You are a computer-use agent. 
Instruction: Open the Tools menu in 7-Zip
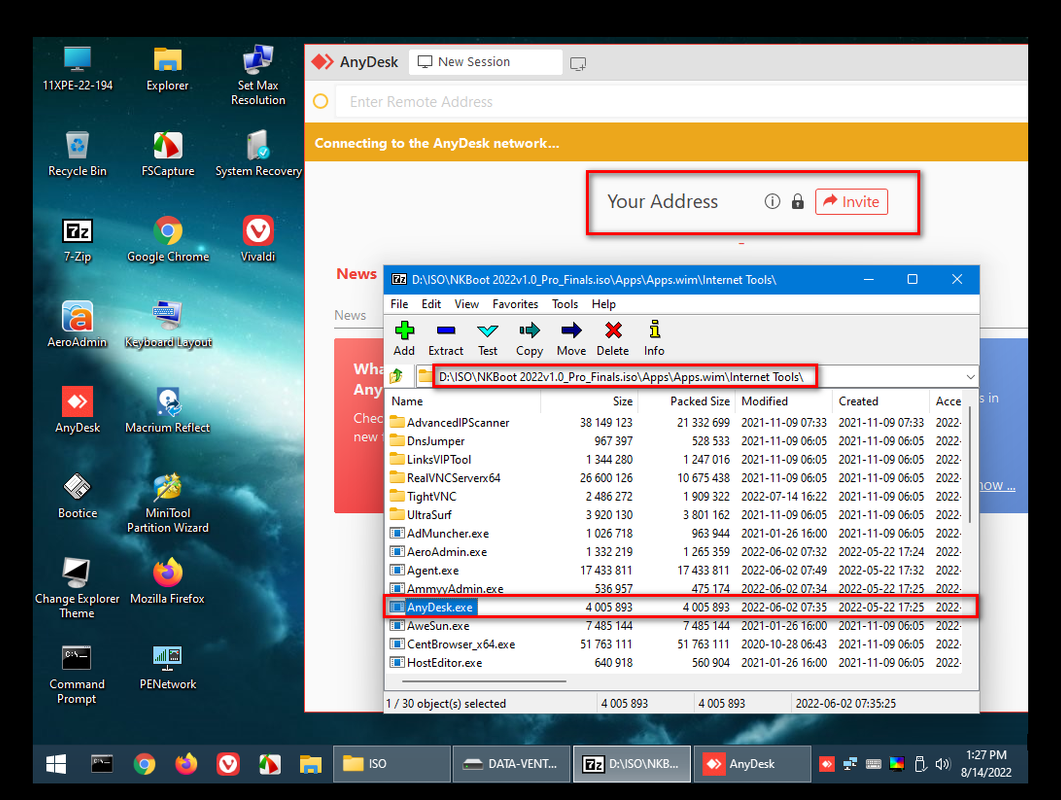[x=565, y=304]
